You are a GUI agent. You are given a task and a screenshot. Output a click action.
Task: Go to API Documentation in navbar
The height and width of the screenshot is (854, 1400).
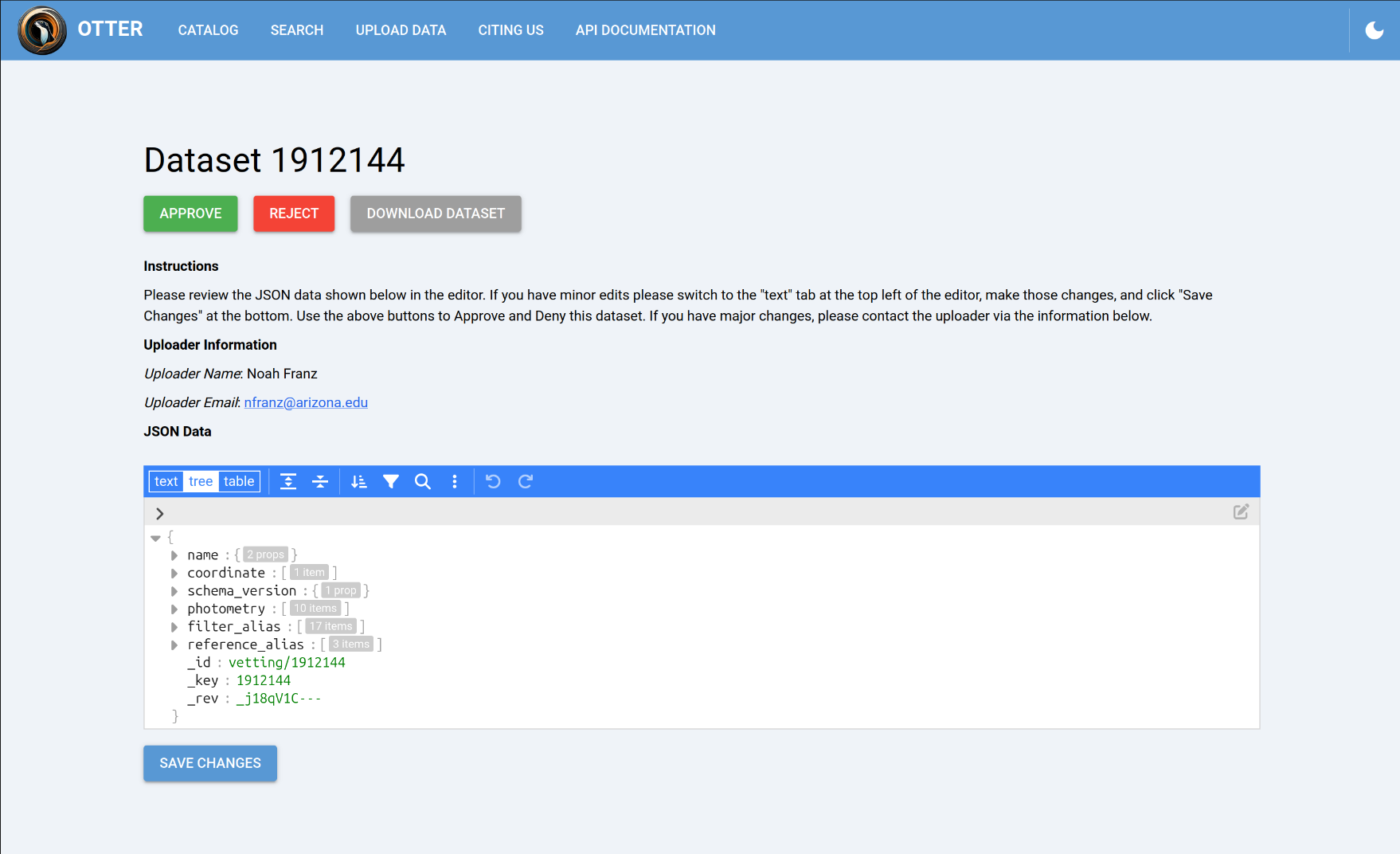645,30
